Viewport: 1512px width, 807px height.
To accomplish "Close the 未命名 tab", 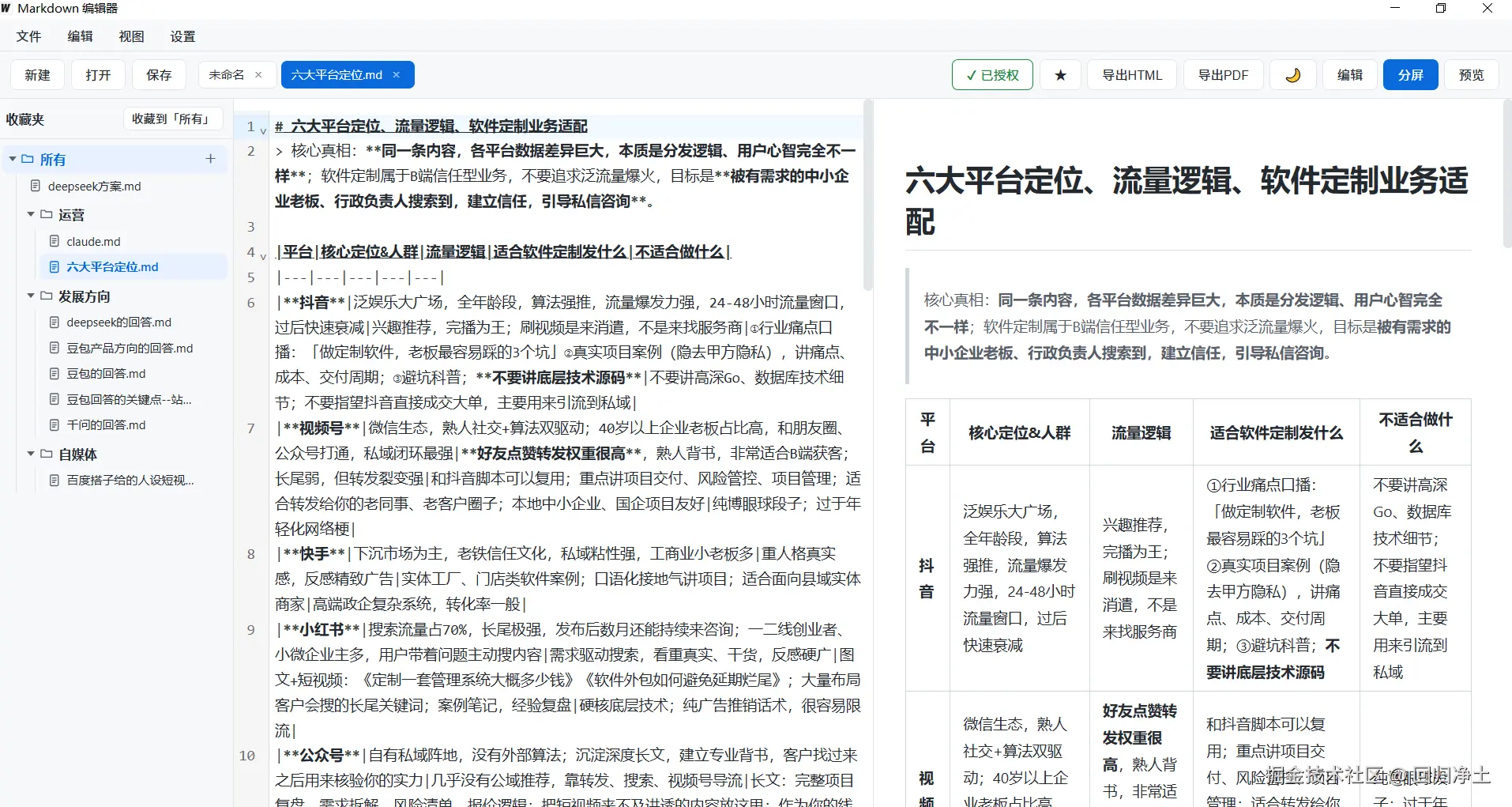I will pyautogui.click(x=258, y=75).
